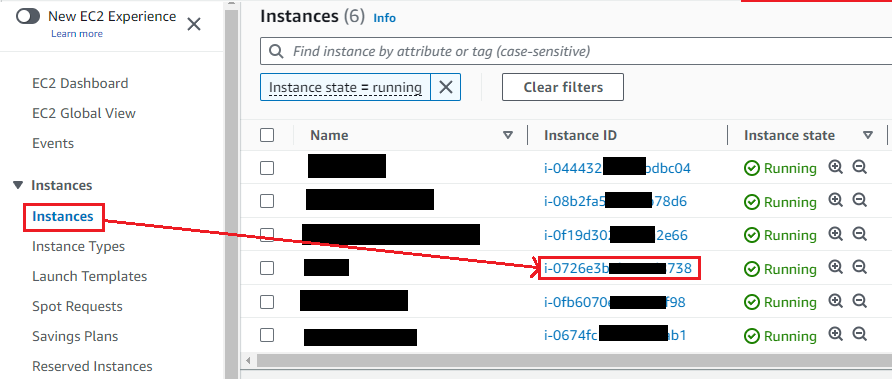Open the Instances Info link

pos(384,18)
